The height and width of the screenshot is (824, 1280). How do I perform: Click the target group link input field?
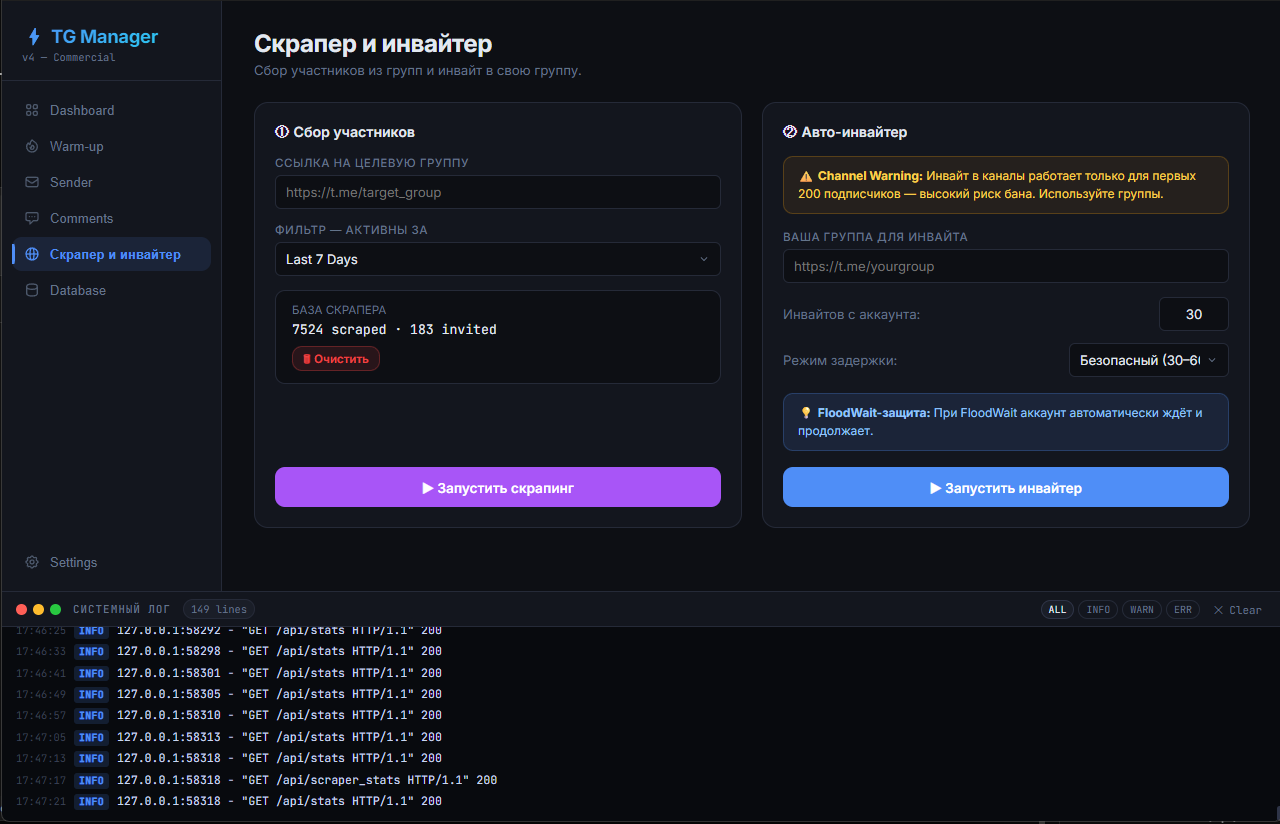click(x=497, y=192)
